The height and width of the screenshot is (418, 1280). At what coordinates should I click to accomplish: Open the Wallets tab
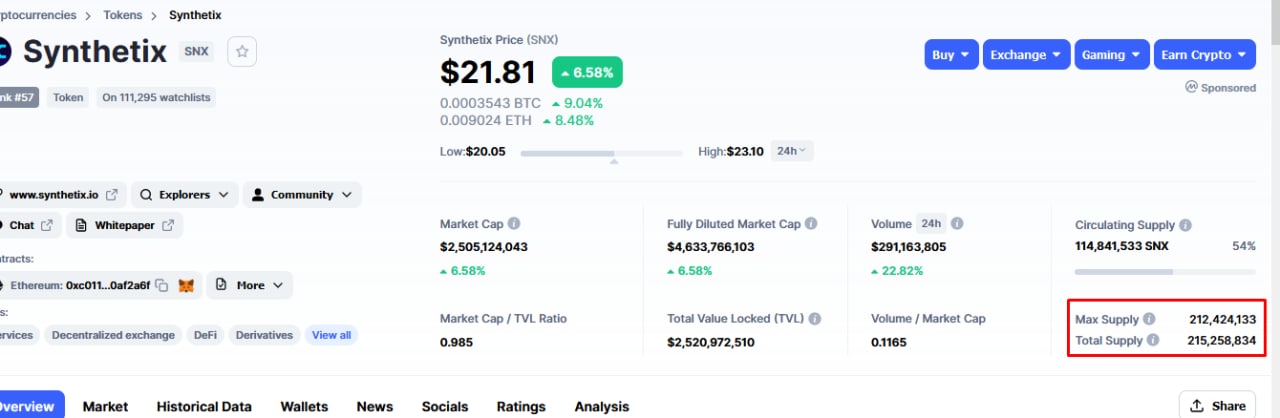click(304, 406)
